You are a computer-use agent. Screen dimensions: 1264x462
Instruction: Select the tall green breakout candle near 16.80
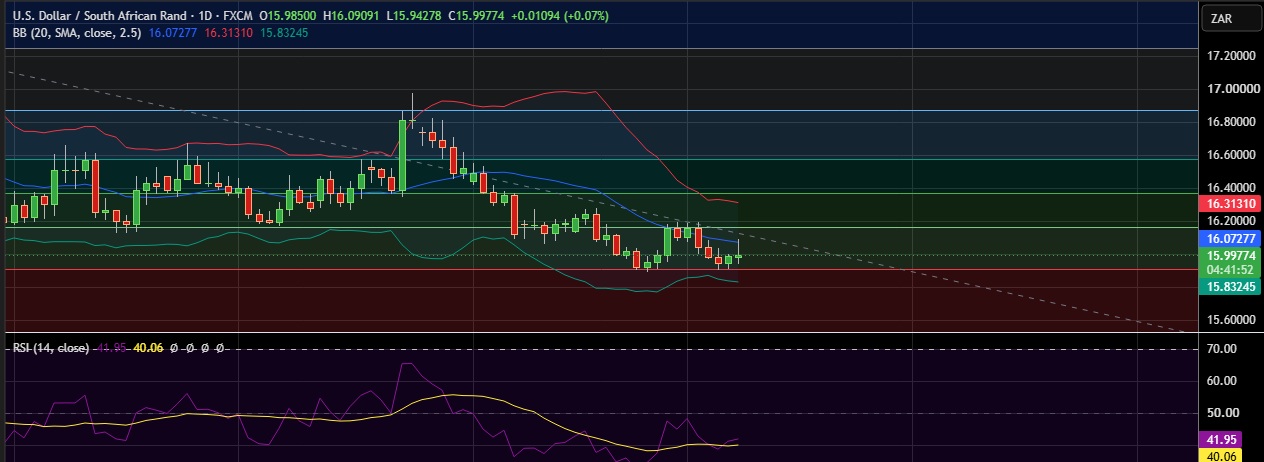point(402,155)
